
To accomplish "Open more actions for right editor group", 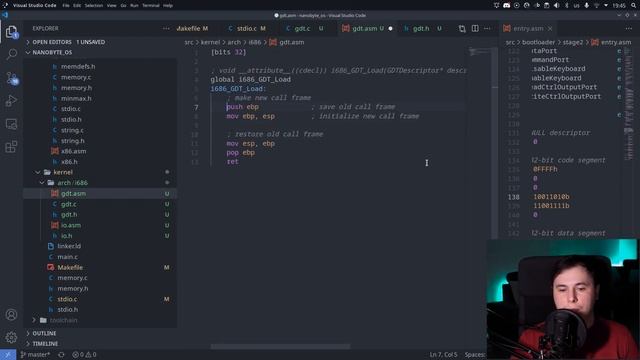I will pos(629,29).
